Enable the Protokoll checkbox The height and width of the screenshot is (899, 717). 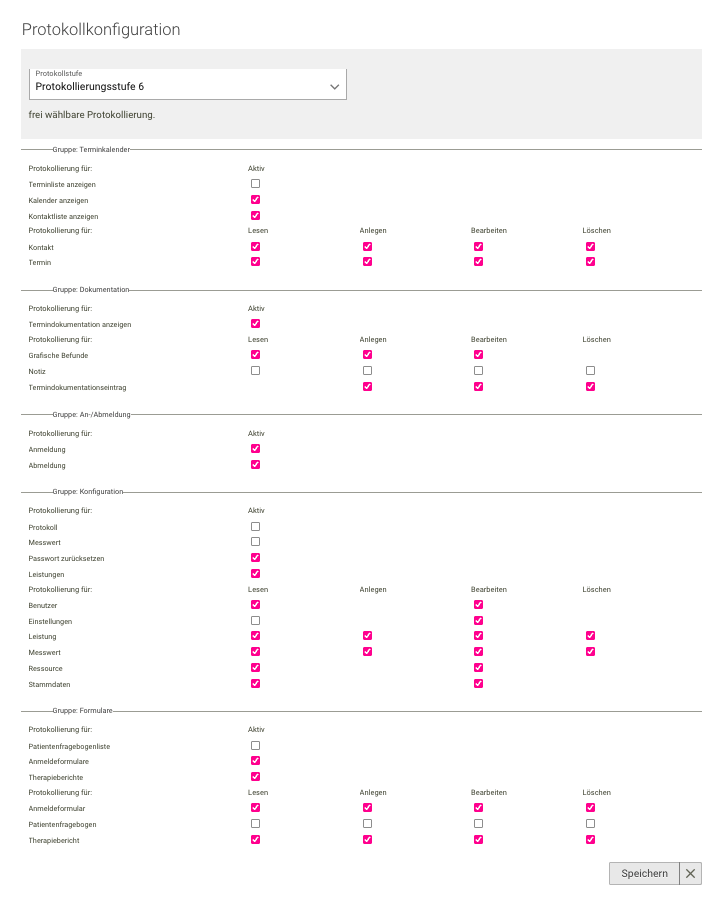pos(255,526)
